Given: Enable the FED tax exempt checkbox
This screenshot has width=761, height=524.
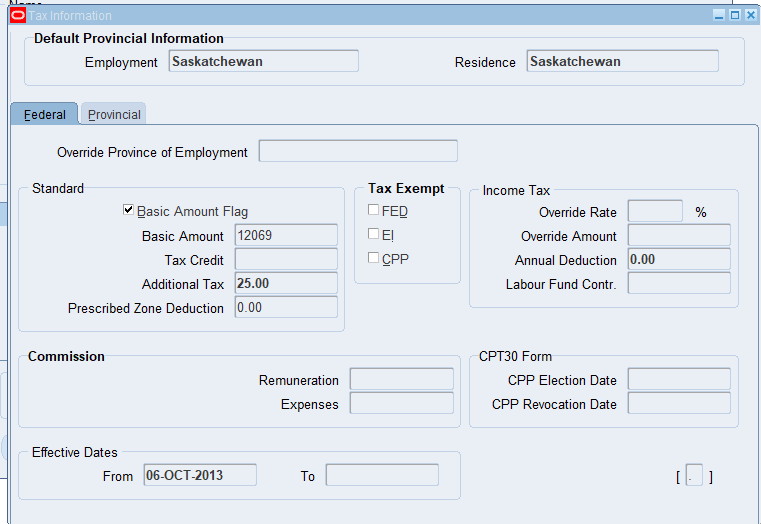Looking at the screenshot, I should pos(373,210).
